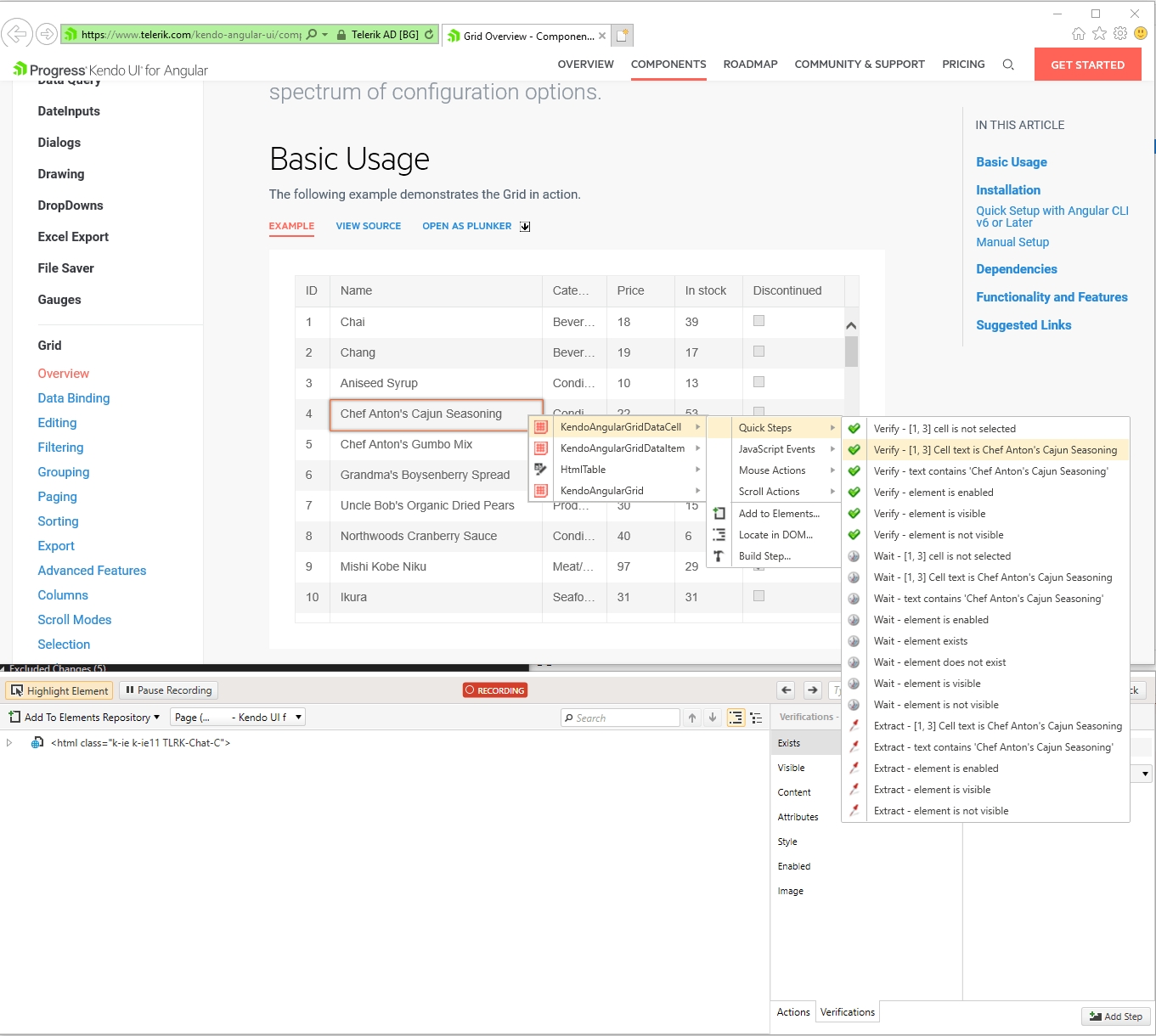Screen dimensions: 1156x1036
Task: Click pin icon for 'Extract - element is enabled'
Action: tap(854, 768)
